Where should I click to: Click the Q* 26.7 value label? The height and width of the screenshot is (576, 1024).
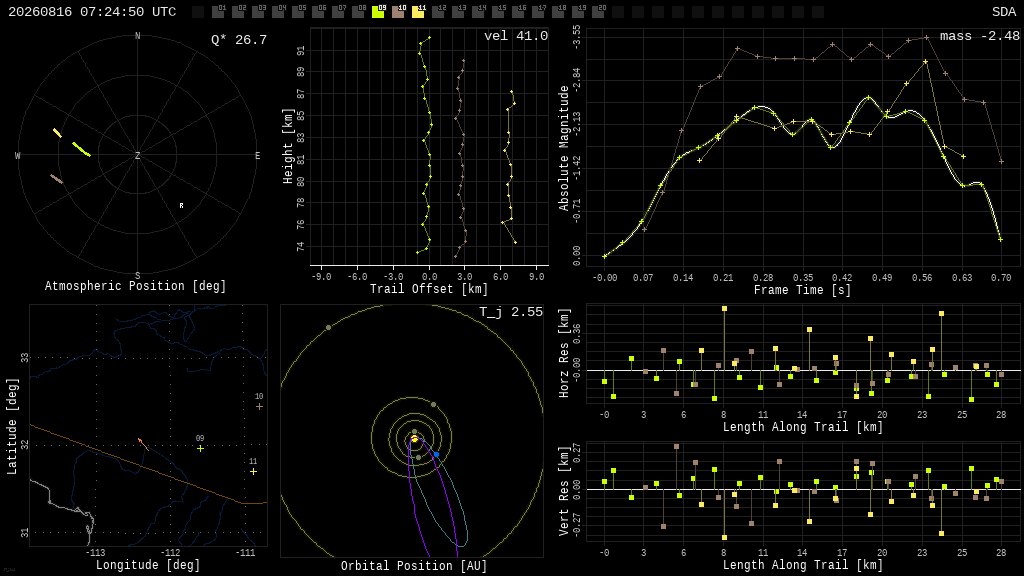pyautogui.click(x=239, y=40)
